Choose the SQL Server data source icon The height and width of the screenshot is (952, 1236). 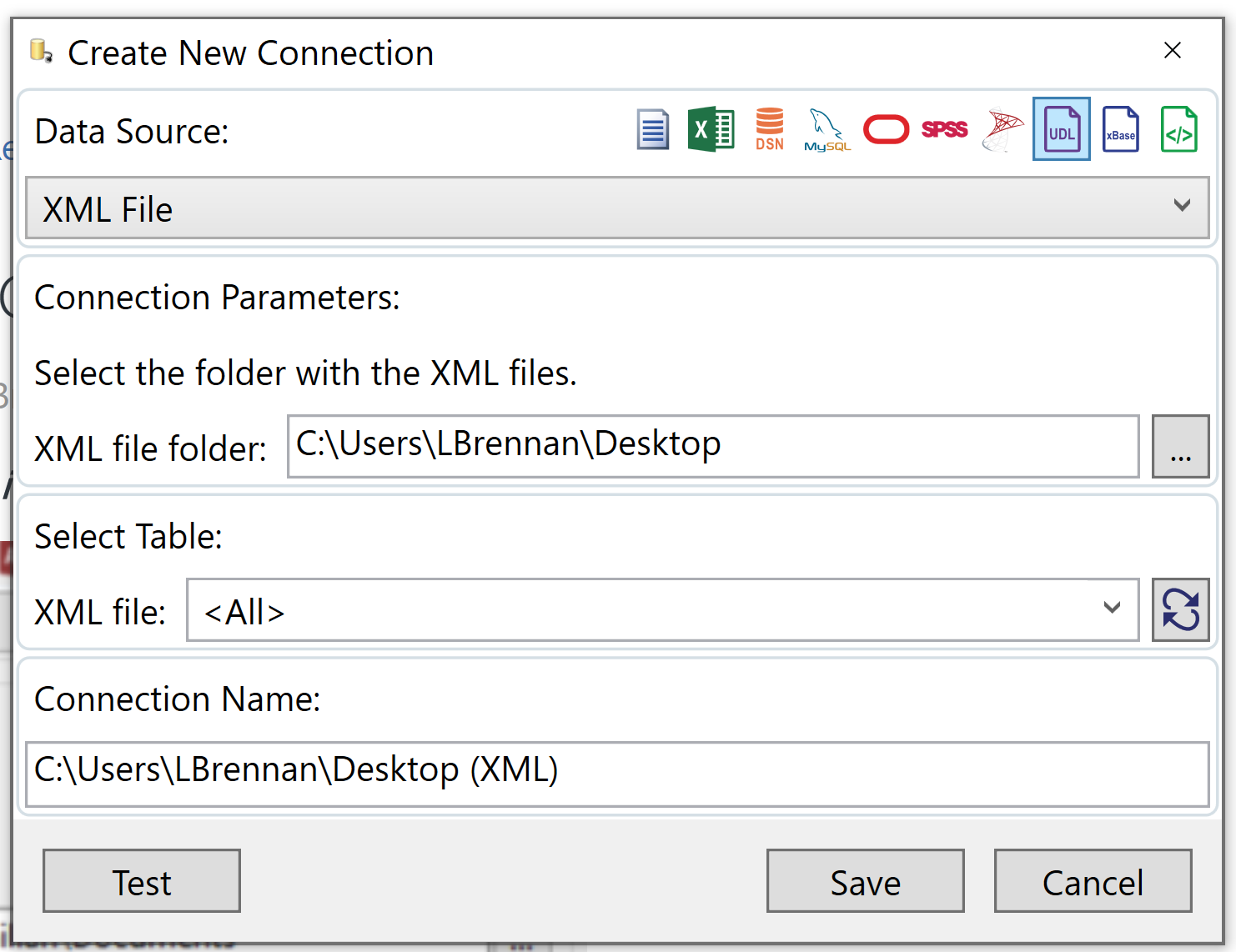click(1002, 129)
